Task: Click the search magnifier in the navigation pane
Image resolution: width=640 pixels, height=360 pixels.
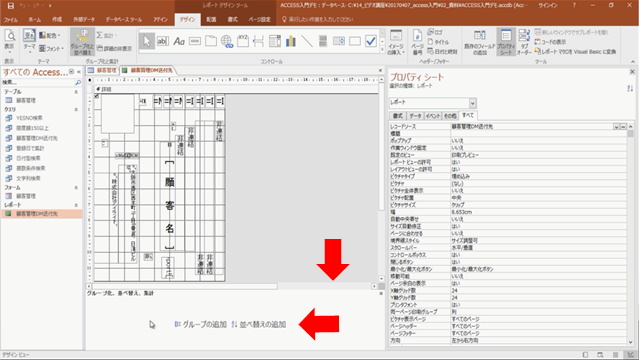Action: tap(78, 82)
